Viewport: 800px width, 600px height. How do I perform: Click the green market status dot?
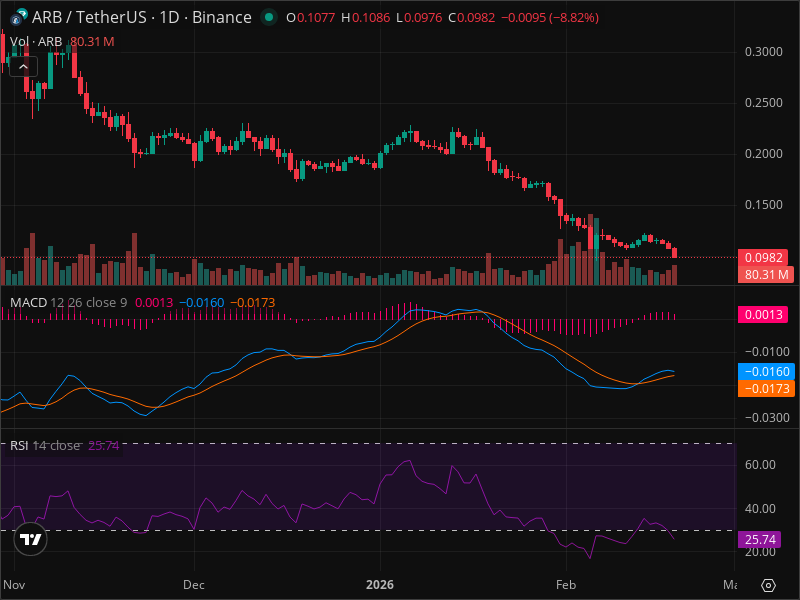click(269, 17)
